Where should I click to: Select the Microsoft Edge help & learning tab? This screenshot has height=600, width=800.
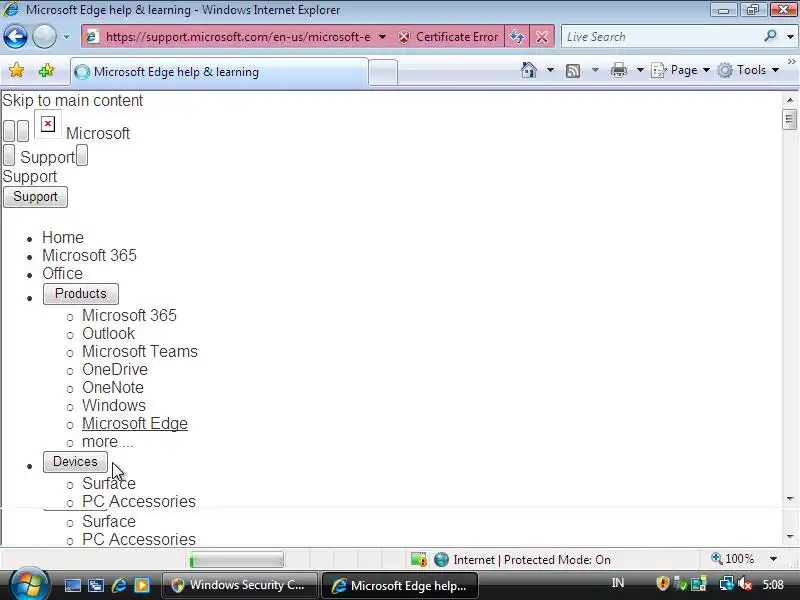pyautogui.click(x=218, y=72)
